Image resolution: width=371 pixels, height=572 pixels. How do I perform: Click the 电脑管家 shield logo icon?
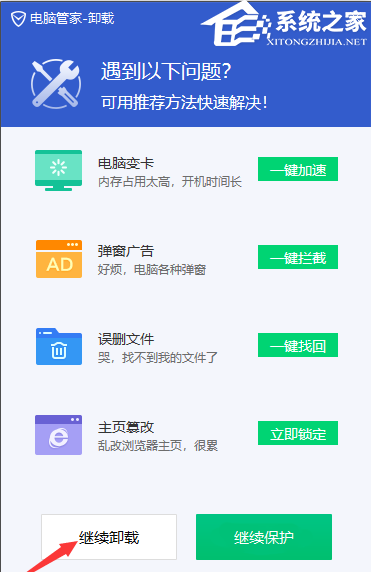pos(18,19)
